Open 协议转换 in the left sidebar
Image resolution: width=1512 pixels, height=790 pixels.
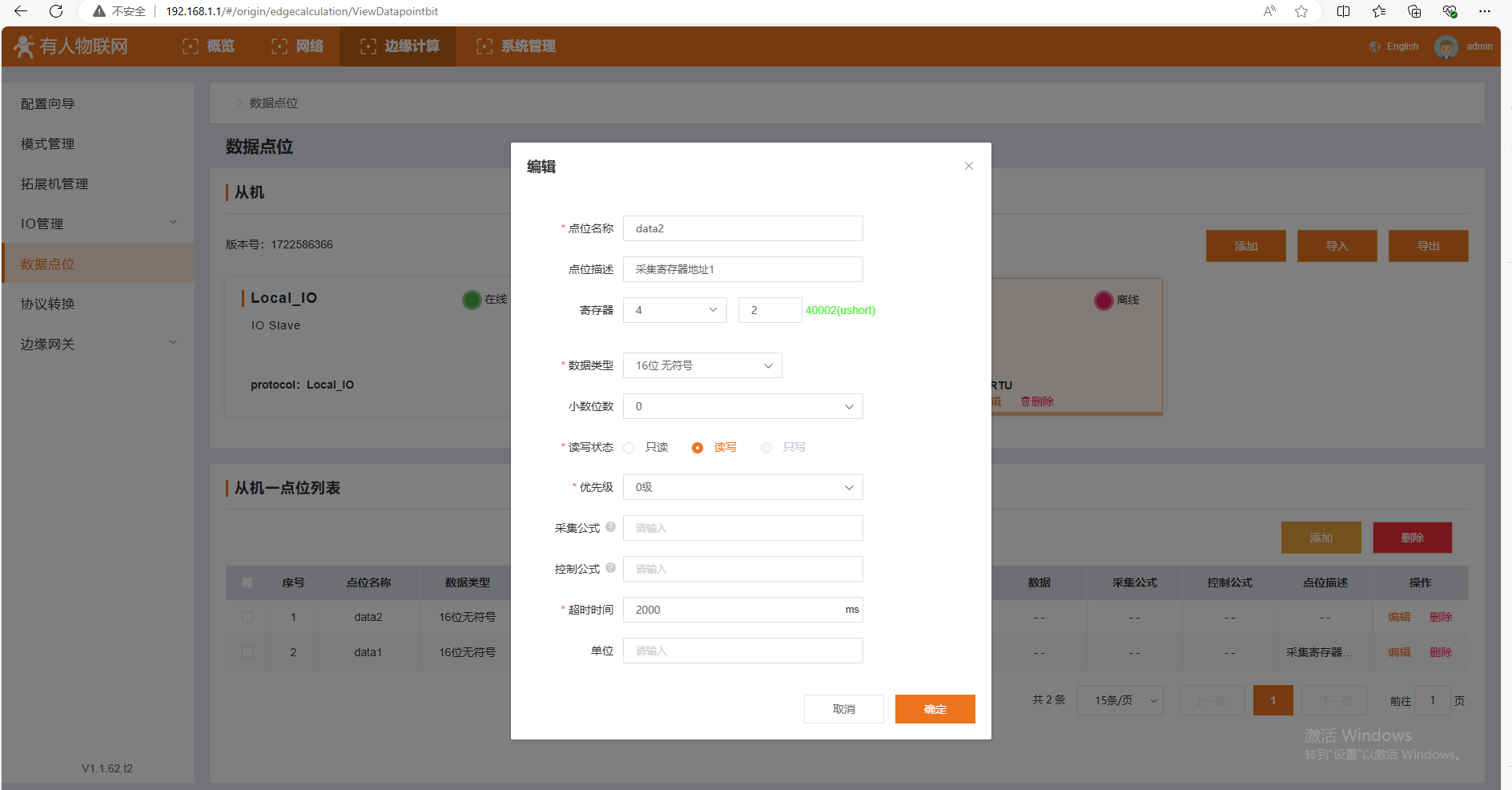click(x=48, y=304)
